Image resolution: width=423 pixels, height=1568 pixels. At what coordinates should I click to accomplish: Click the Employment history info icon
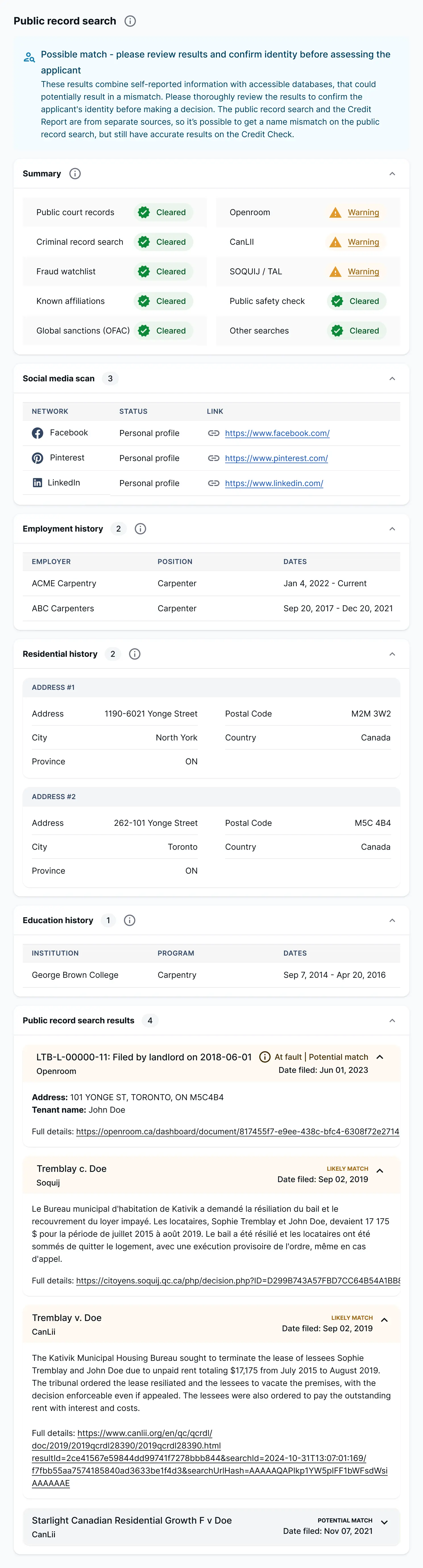(x=140, y=529)
